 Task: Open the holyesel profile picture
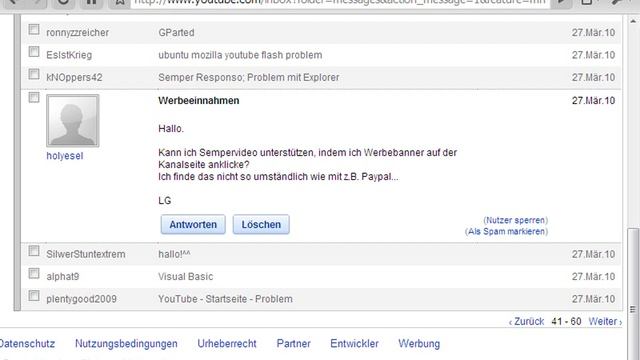(73, 121)
